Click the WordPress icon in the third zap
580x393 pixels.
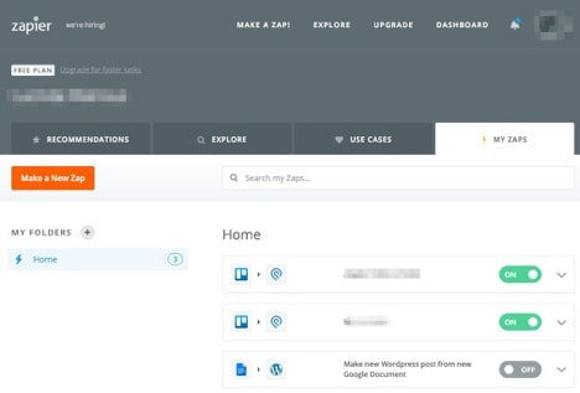tap(276, 369)
